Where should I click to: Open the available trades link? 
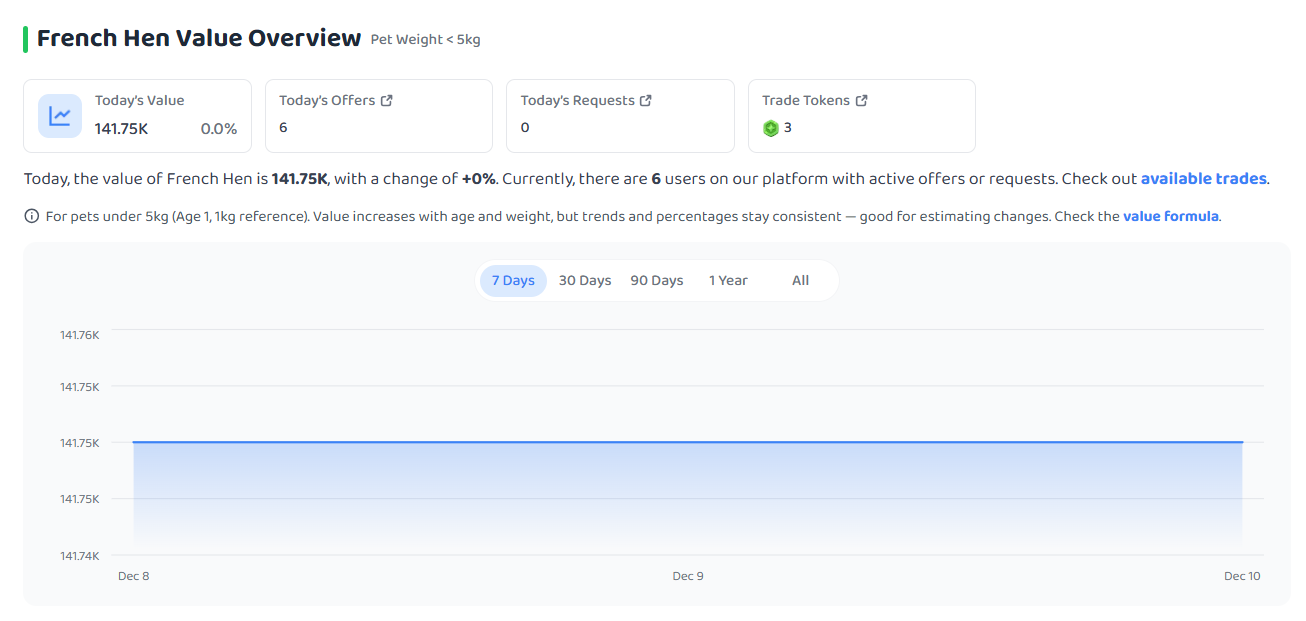coord(1204,179)
